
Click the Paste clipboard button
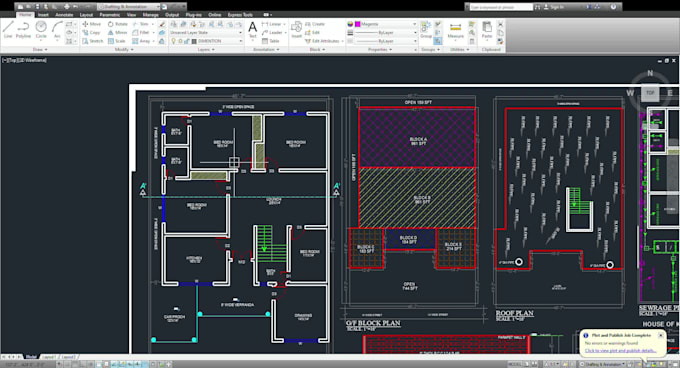pyautogui.click(x=487, y=30)
